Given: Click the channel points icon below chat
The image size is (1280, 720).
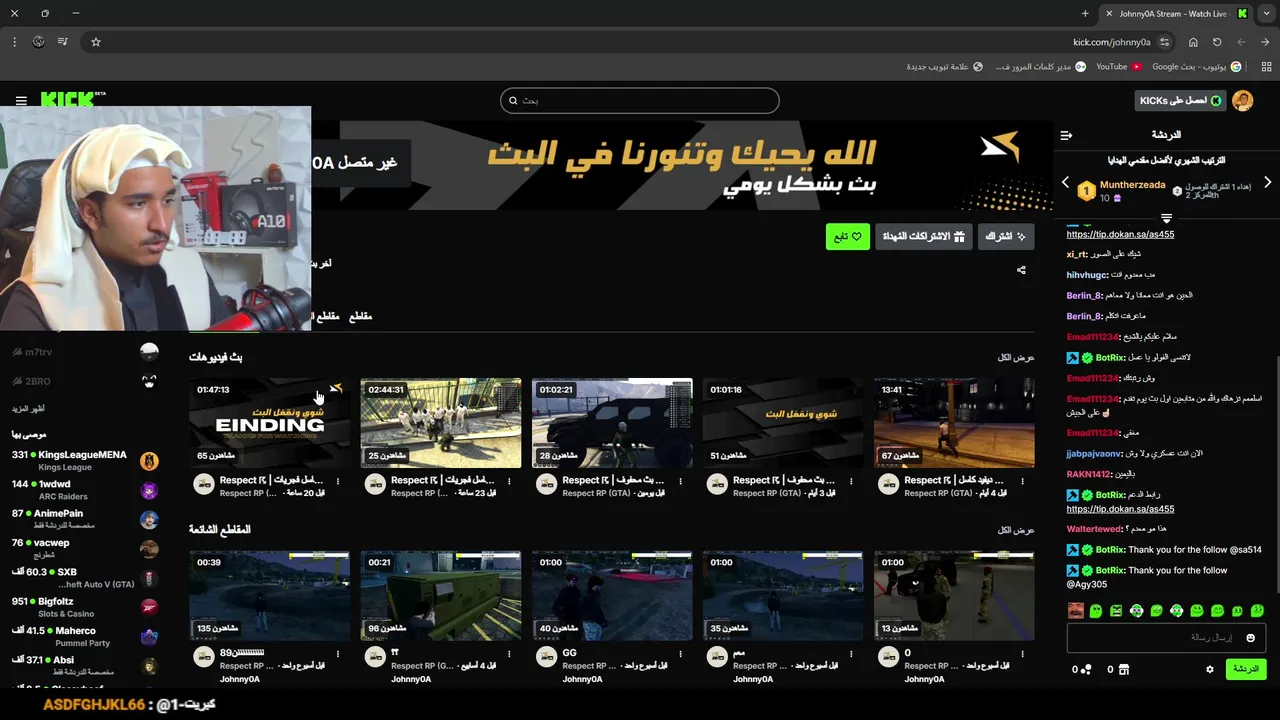Looking at the screenshot, I should [1087, 669].
